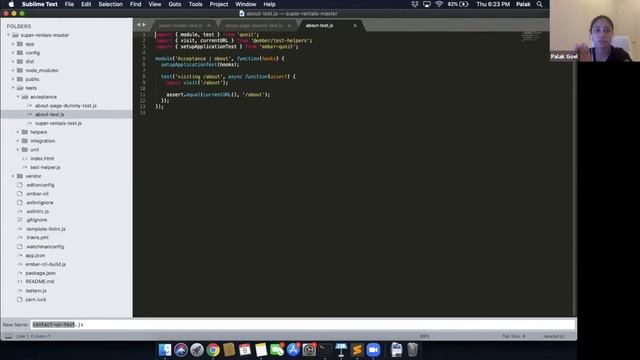
Task: Open testem.js in sidebar
Action: point(36,291)
